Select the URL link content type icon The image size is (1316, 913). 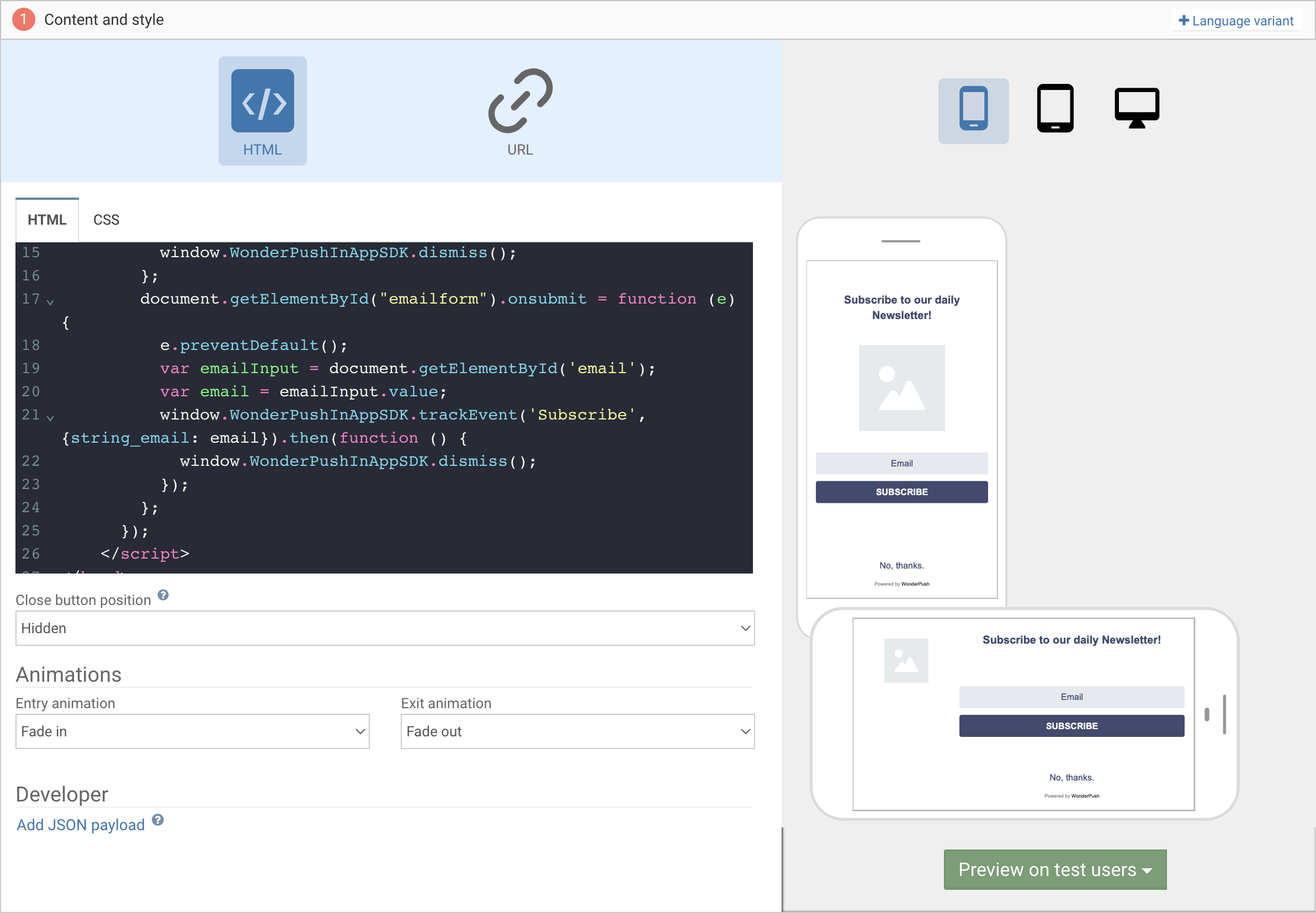(x=520, y=101)
